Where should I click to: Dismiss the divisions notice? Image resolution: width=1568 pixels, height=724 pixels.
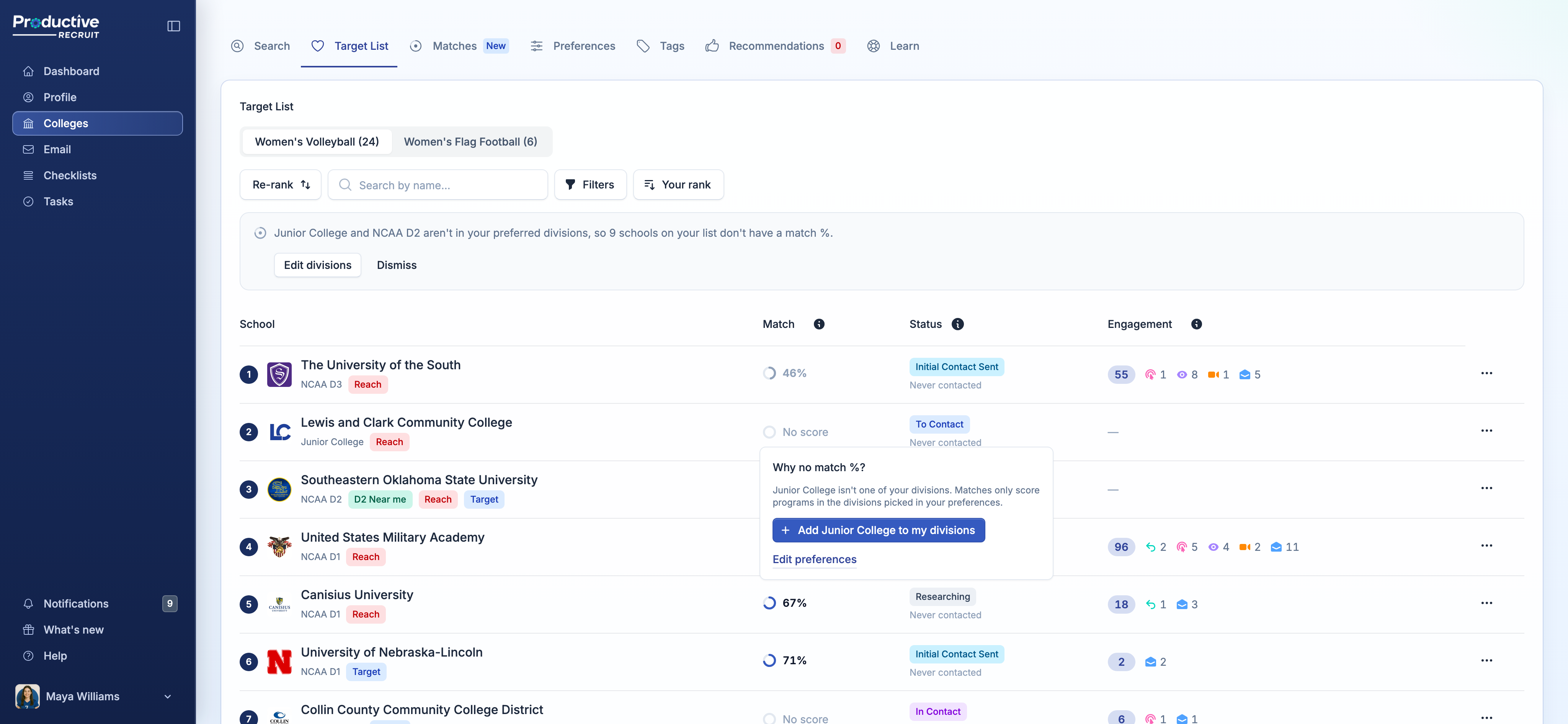(396, 265)
